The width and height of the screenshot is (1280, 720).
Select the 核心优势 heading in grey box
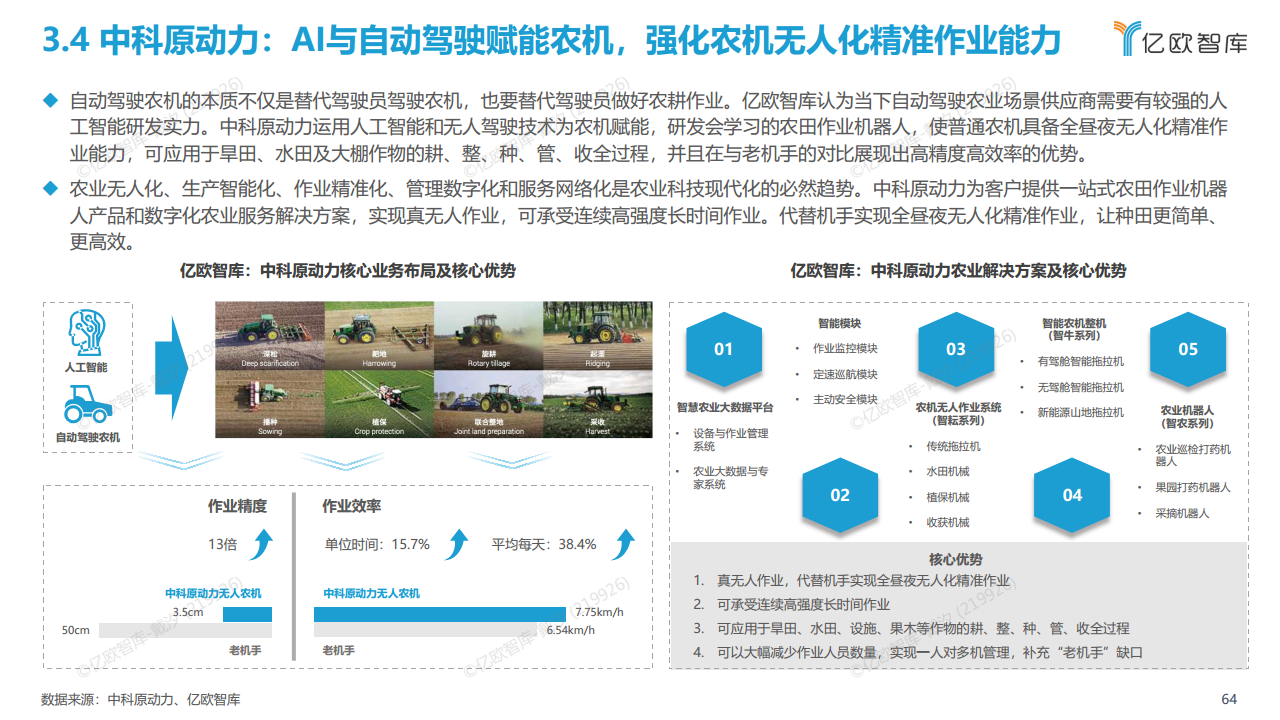tap(956, 559)
